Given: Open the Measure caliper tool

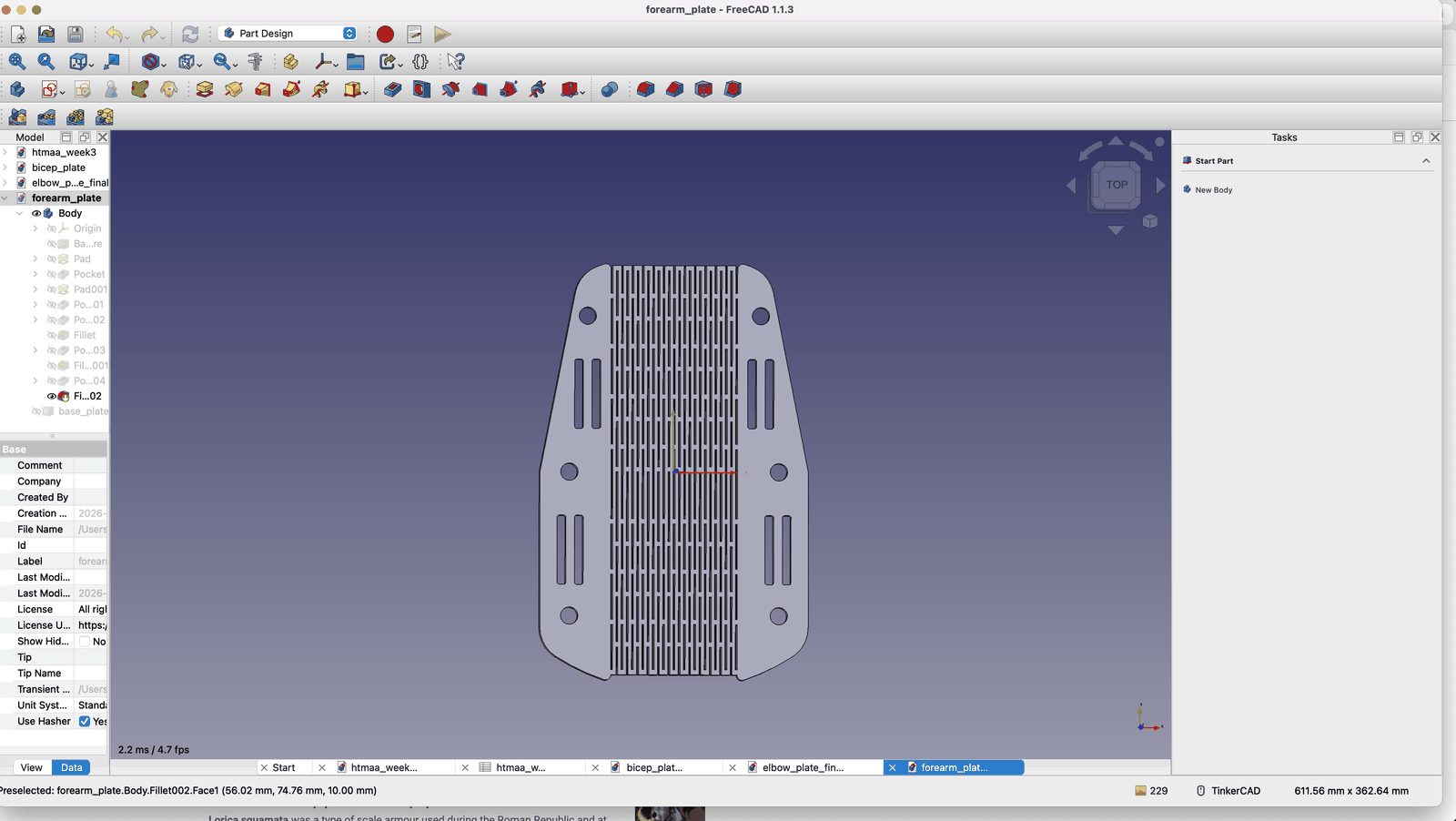Looking at the screenshot, I should (255, 62).
